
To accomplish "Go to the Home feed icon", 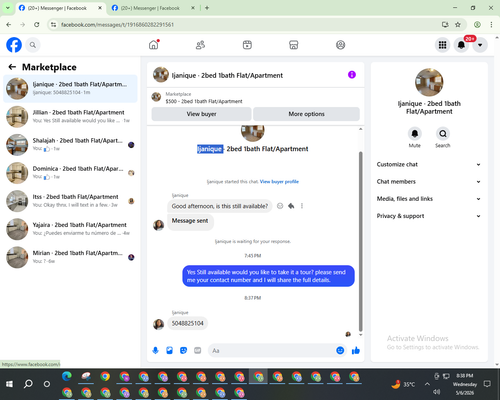I will (x=154, y=45).
